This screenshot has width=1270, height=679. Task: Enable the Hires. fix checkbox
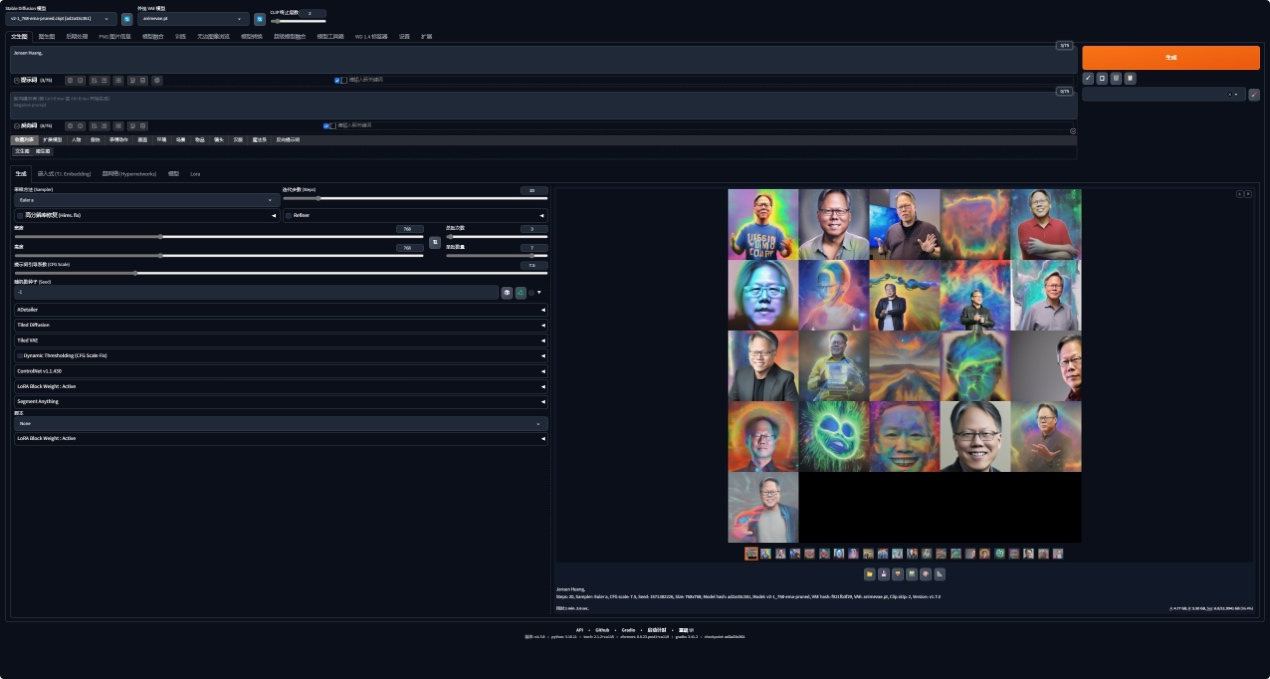pos(20,215)
